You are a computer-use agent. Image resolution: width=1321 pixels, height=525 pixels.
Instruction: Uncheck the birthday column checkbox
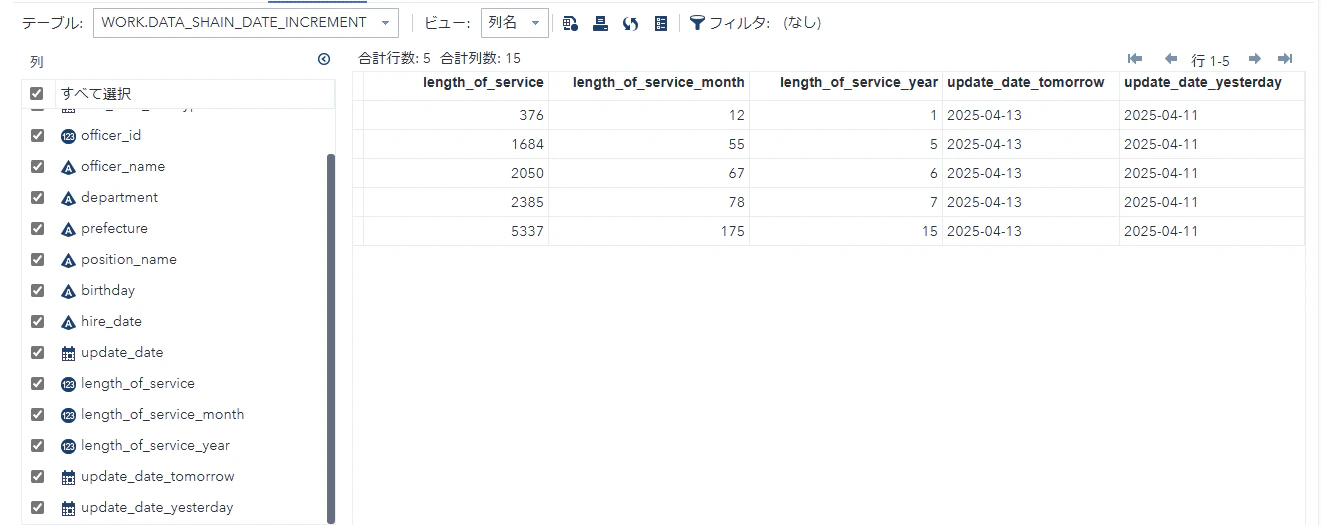point(37,290)
